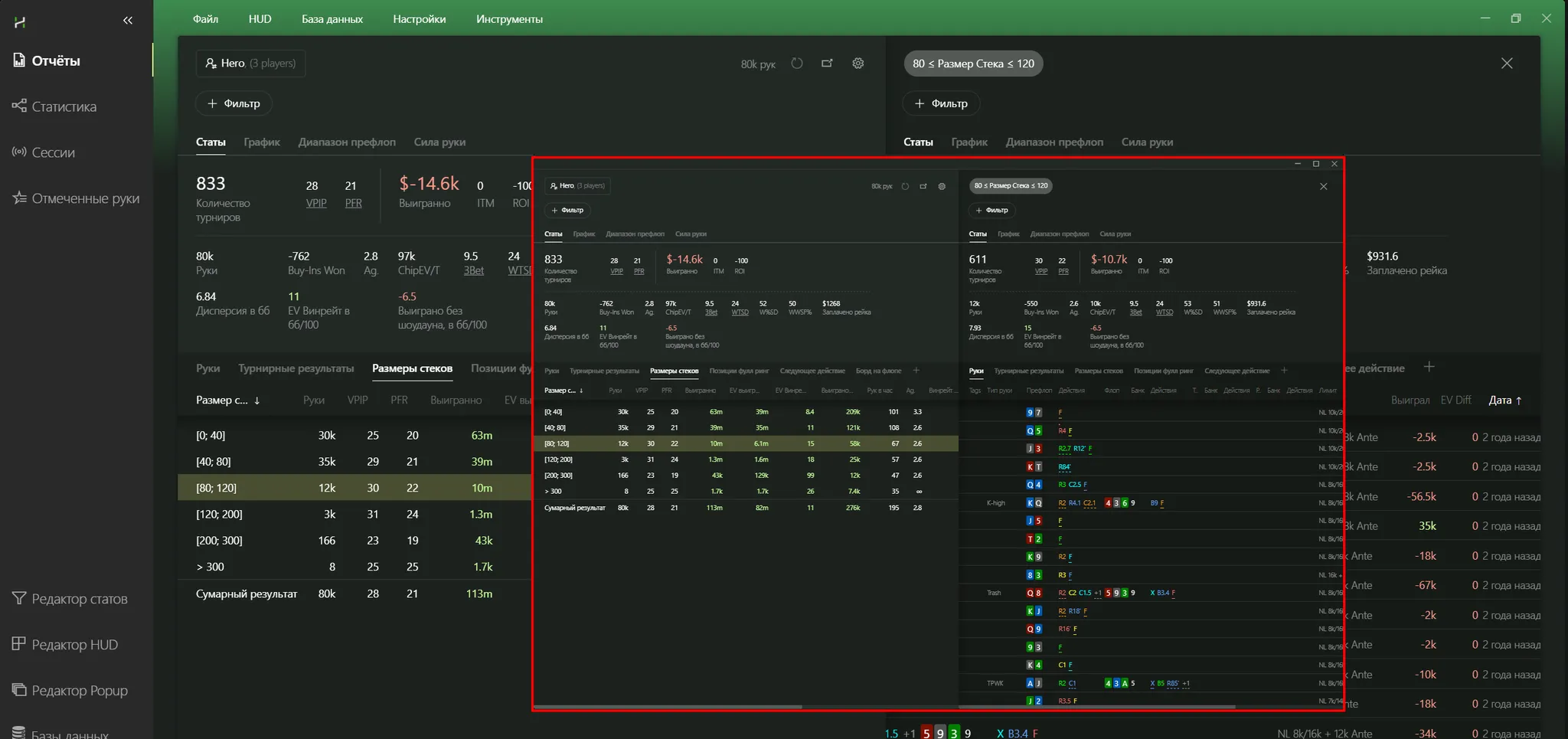Open the Инструменты menu

[509, 18]
